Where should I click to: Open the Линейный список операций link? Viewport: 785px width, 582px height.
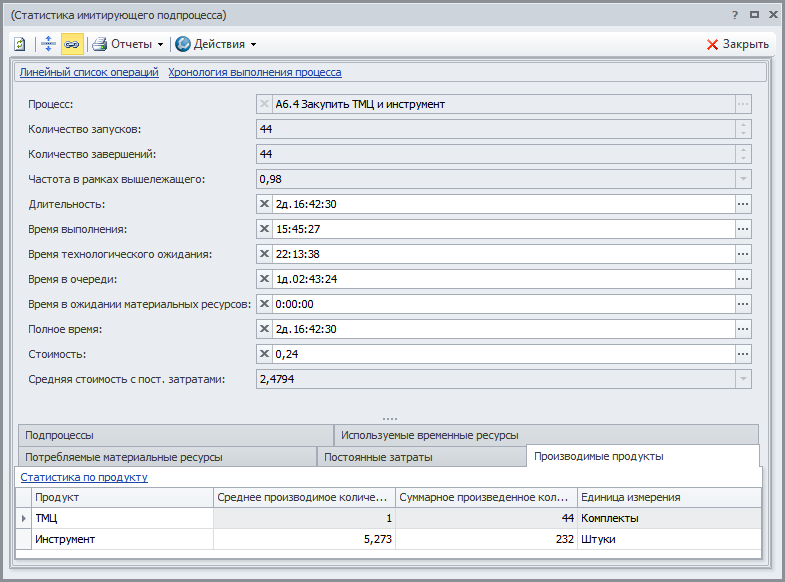pos(89,72)
